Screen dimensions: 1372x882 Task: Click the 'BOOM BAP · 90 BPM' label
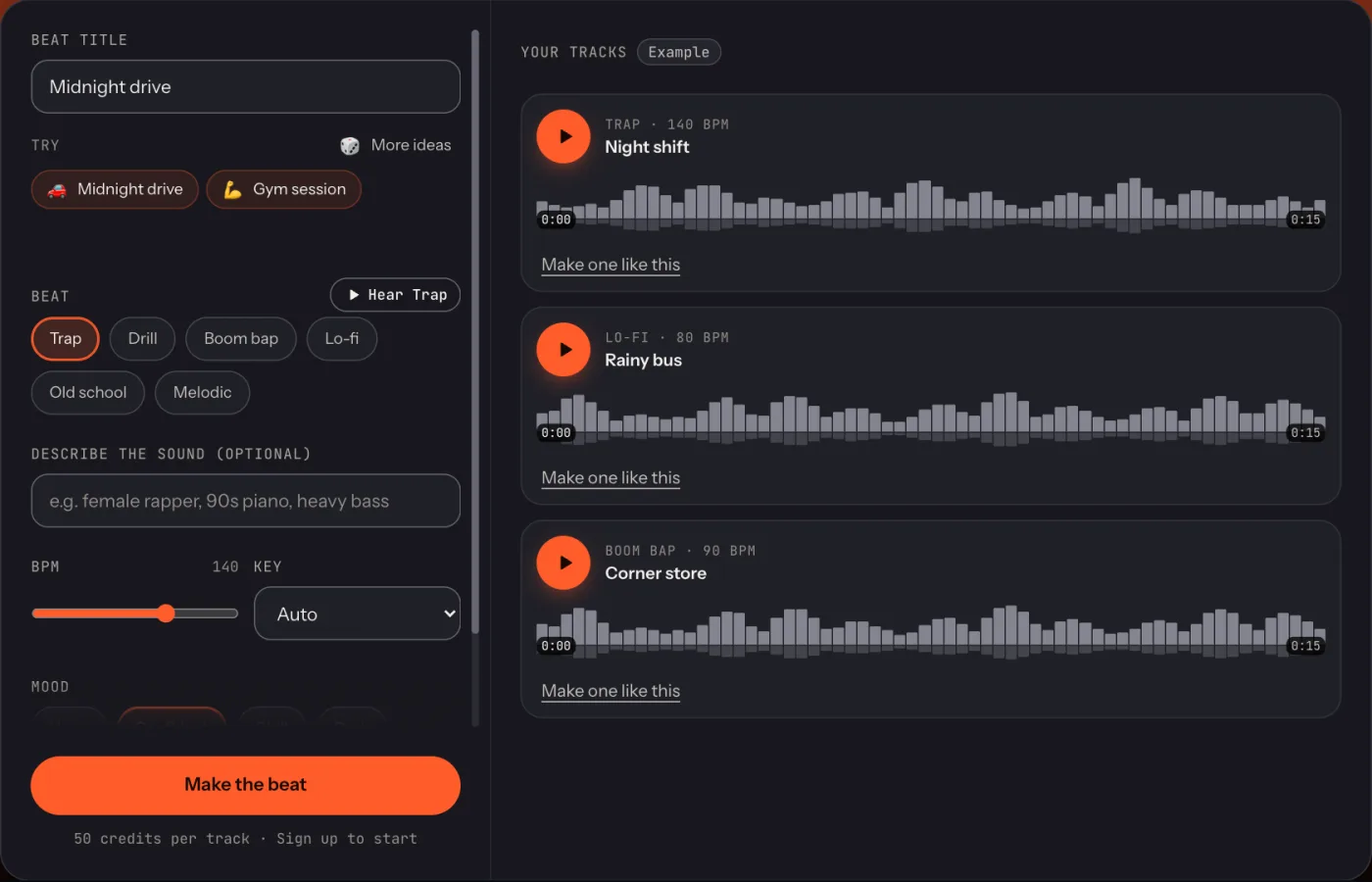[x=680, y=551]
